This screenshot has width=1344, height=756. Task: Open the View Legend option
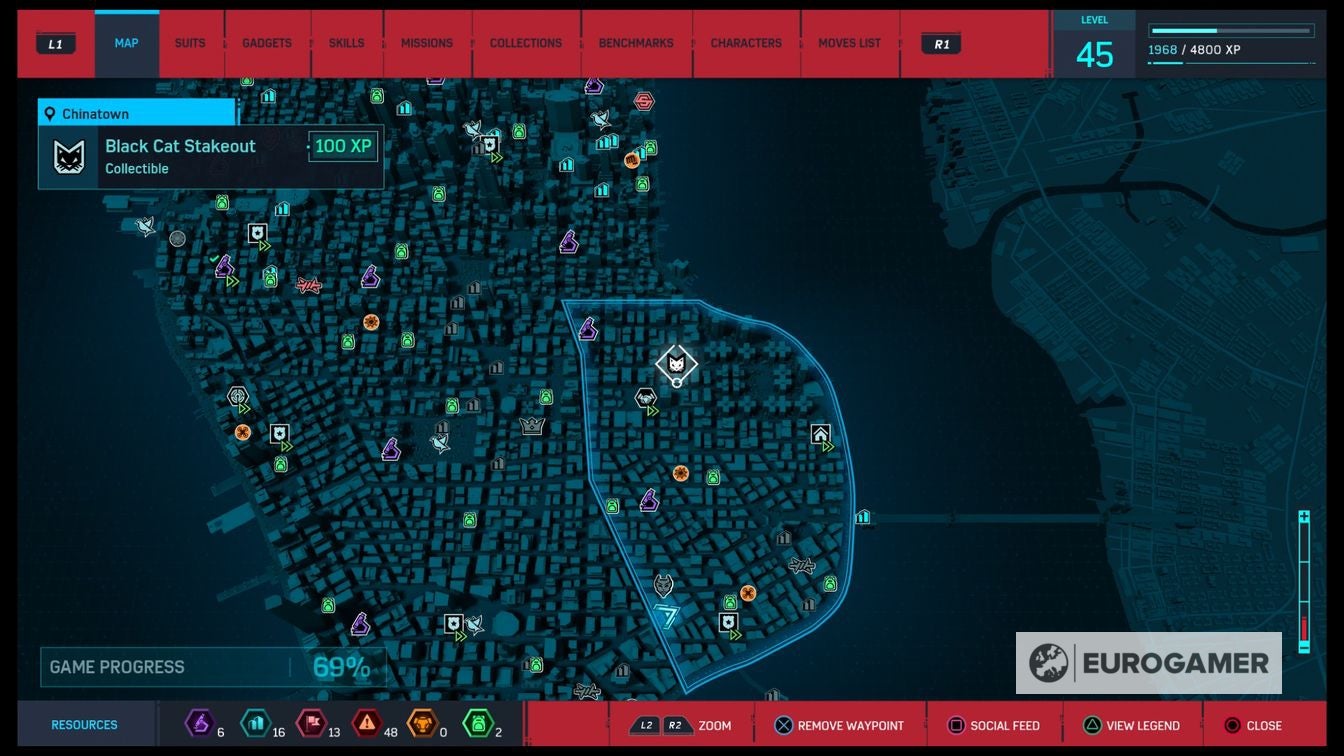[1130, 726]
